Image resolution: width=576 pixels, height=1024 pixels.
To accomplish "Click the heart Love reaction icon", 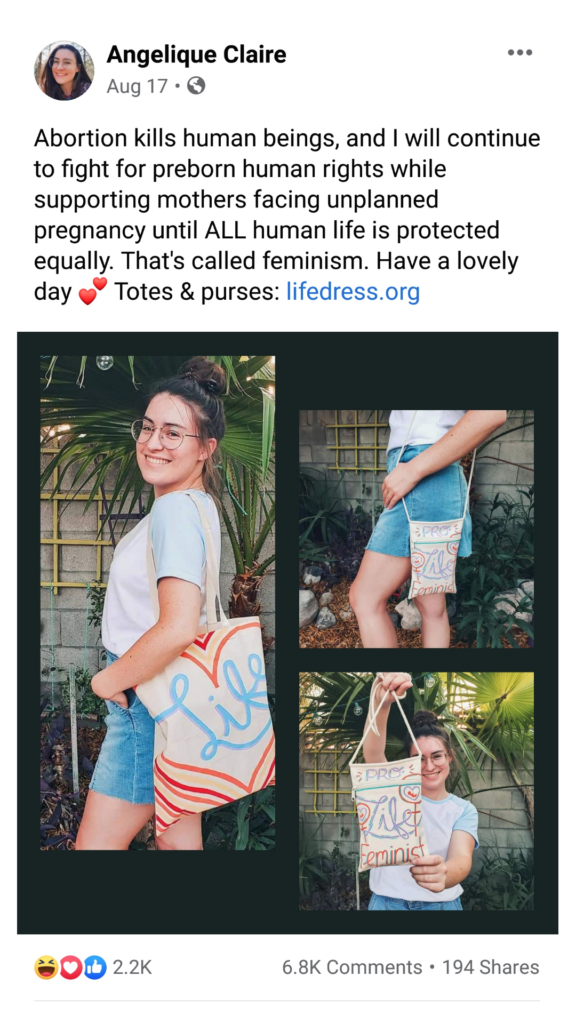I will tap(70, 967).
